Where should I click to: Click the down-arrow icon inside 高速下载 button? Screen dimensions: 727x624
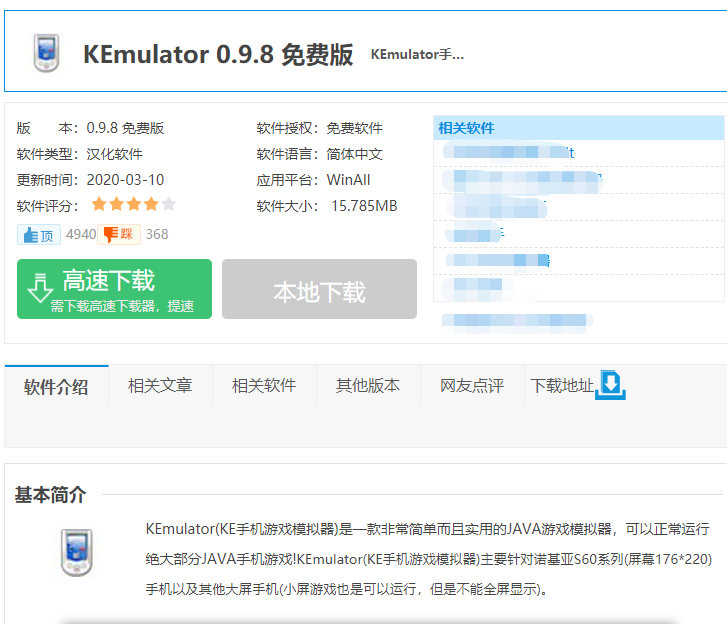[40, 288]
